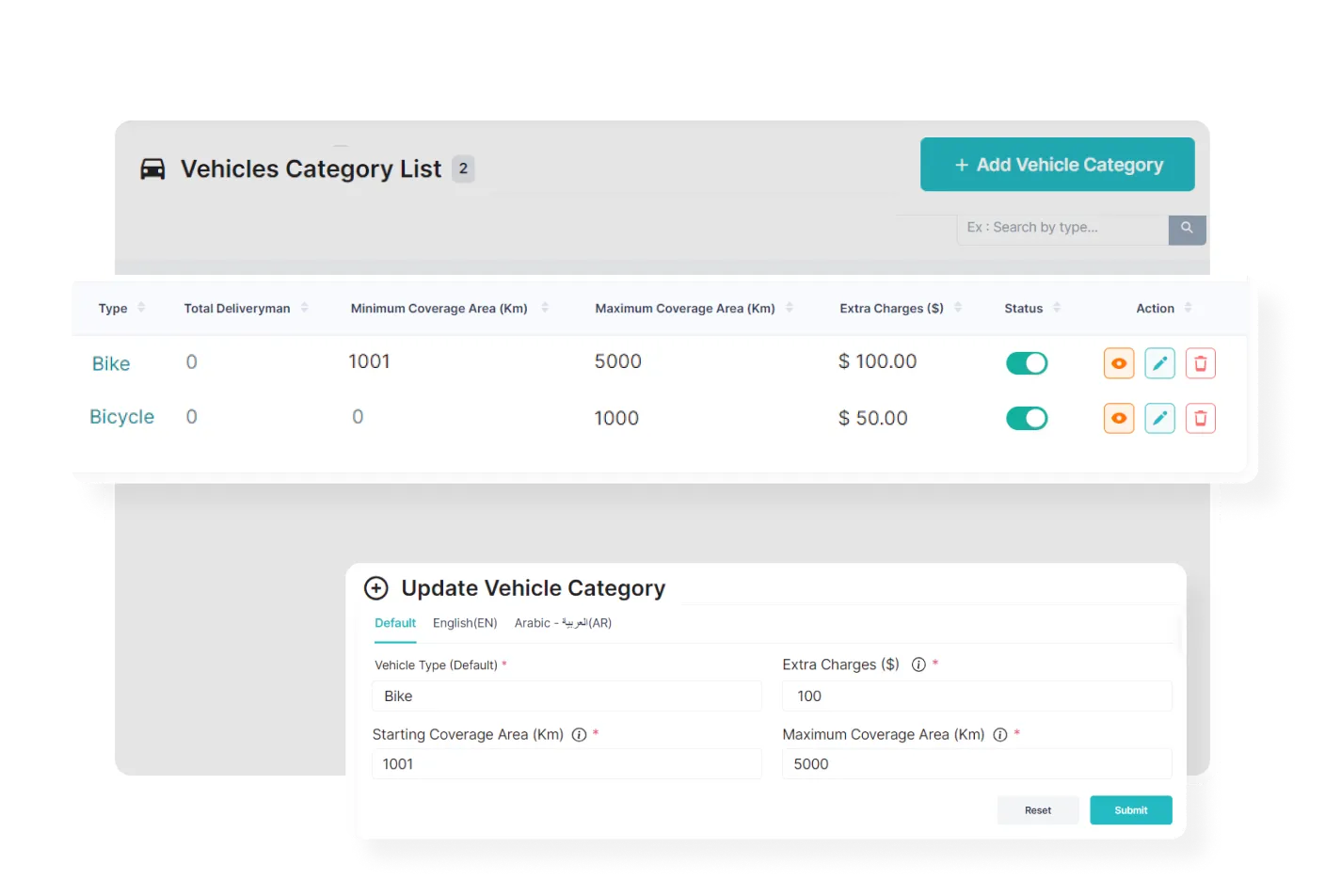The image size is (1325, 896).
Task: Reset the update form
Action: [x=1037, y=810]
